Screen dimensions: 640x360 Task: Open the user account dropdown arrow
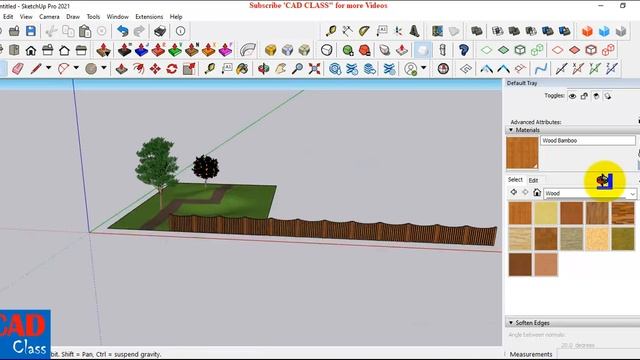[423, 68]
